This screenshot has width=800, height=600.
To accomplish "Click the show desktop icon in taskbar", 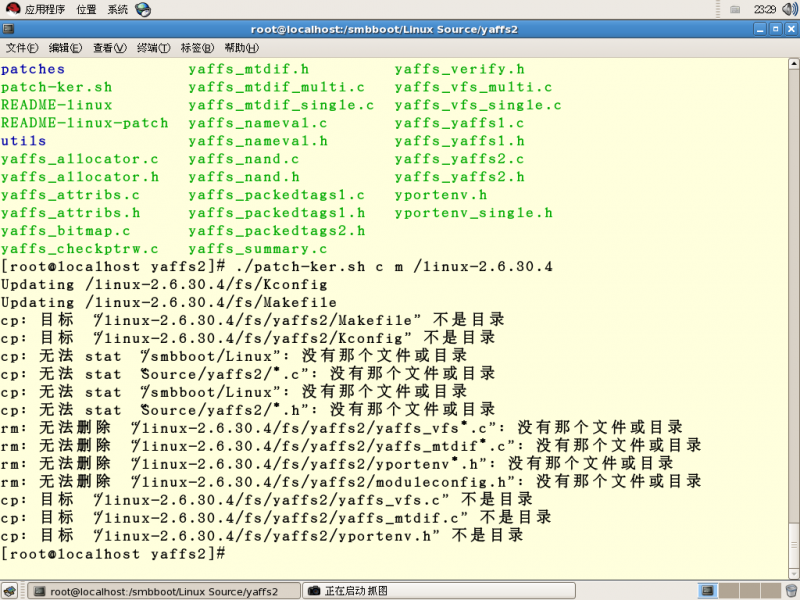I will (11, 590).
